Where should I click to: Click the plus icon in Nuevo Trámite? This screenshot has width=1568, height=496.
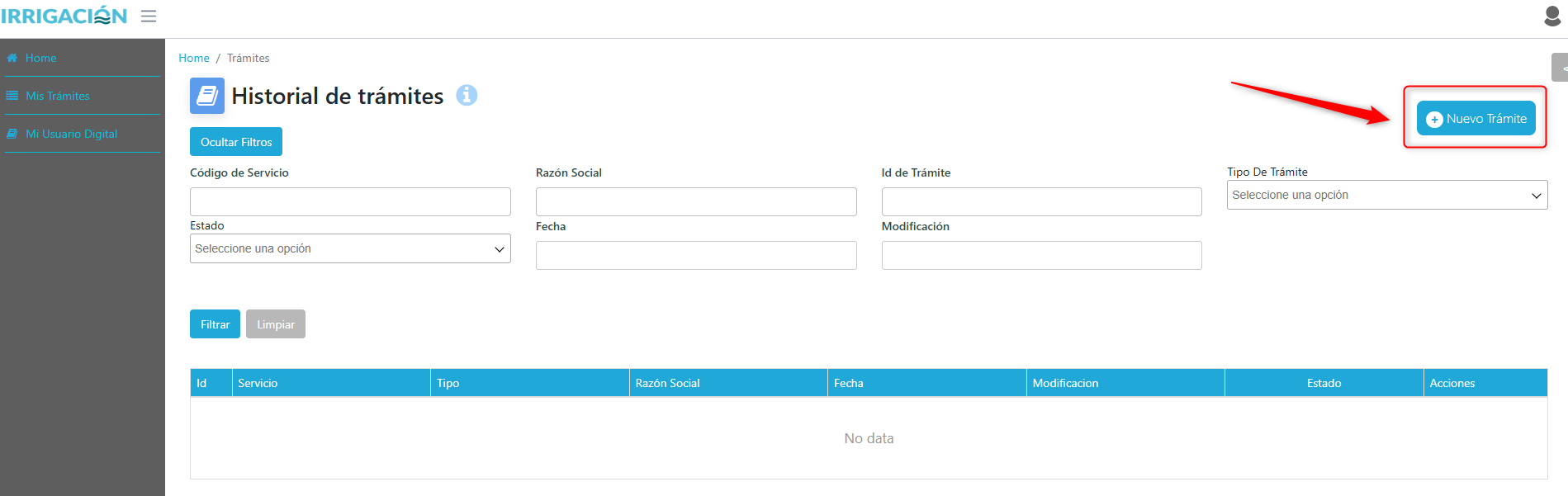coord(1434,119)
